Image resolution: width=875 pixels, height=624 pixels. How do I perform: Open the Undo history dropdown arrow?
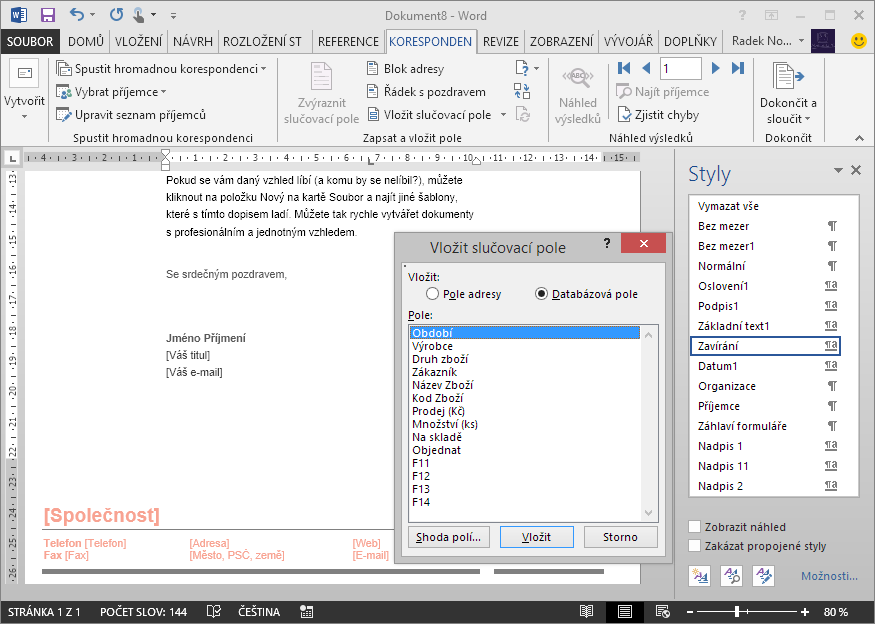93,15
